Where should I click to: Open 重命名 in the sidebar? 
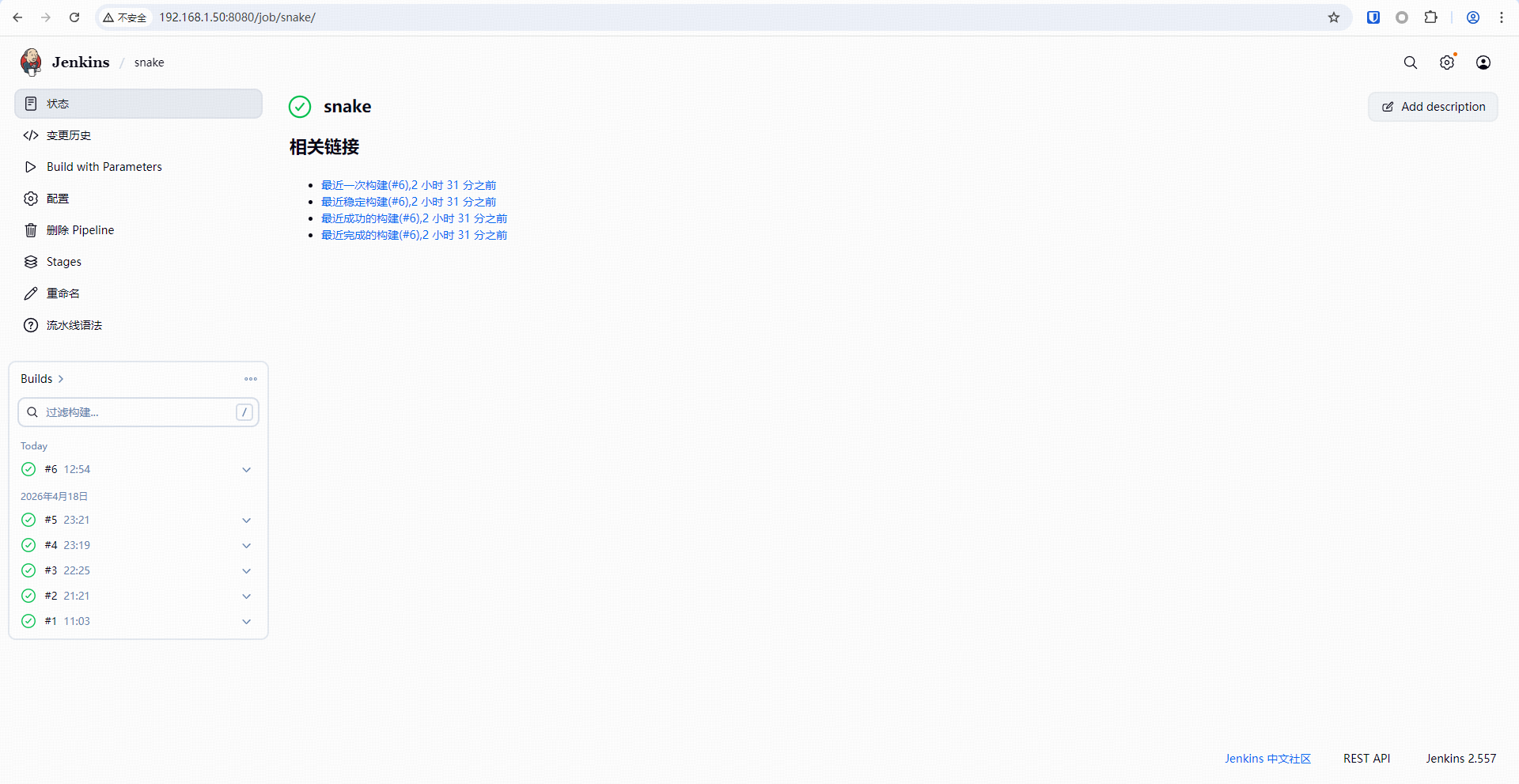pyautogui.click(x=138, y=294)
